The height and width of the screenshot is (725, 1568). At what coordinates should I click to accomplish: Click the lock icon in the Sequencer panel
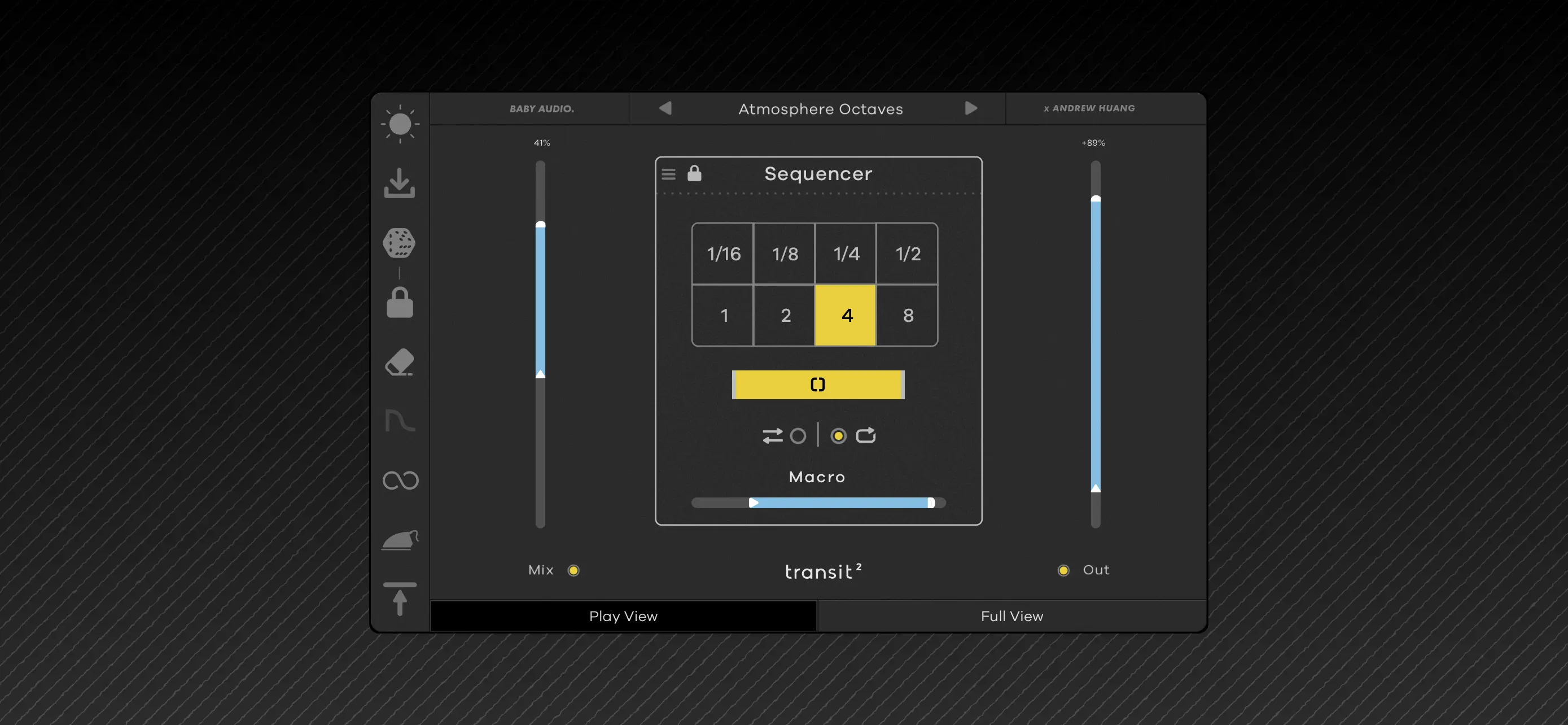click(694, 173)
